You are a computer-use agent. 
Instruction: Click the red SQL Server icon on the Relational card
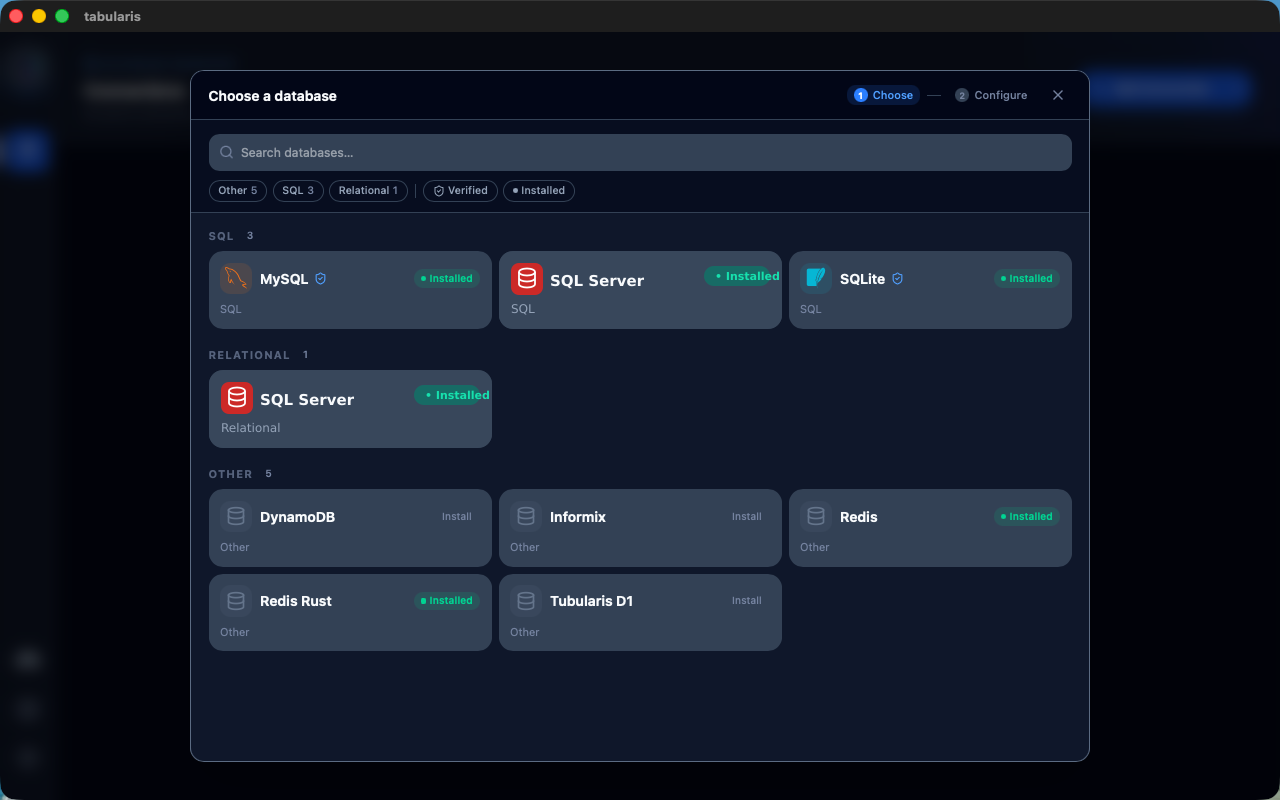pos(237,398)
